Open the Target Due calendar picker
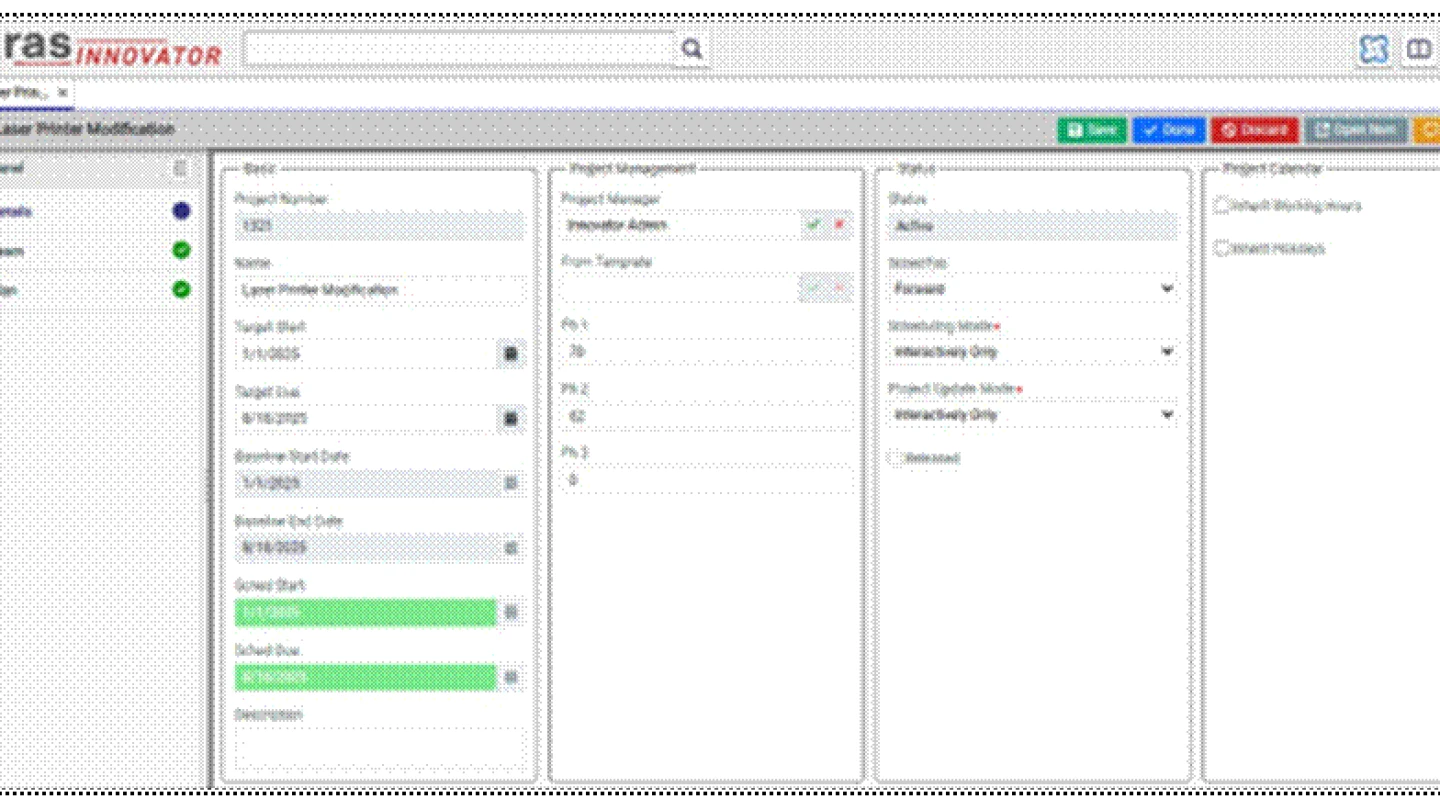 [x=511, y=418]
